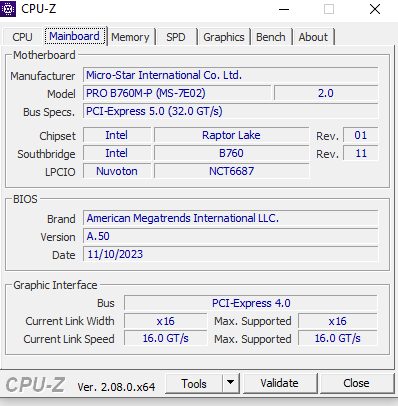Open the Tools dropdown arrow
398x406 pixels.
230,383
